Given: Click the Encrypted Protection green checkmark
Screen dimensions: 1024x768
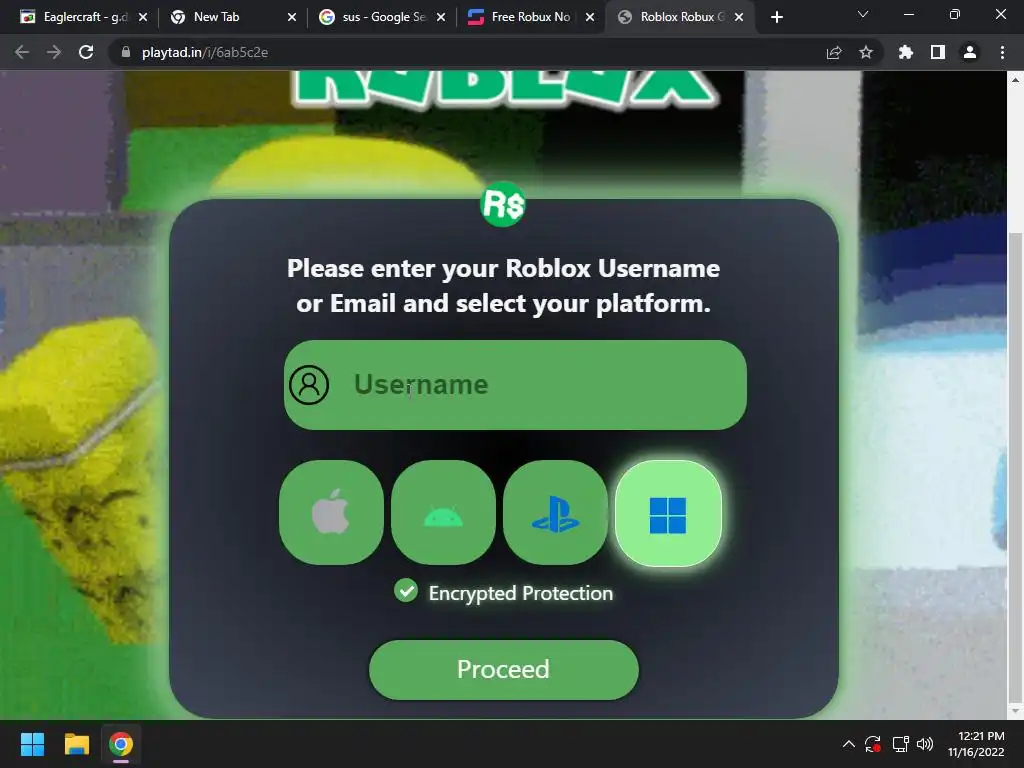Looking at the screenshot, I should [406, 591].
